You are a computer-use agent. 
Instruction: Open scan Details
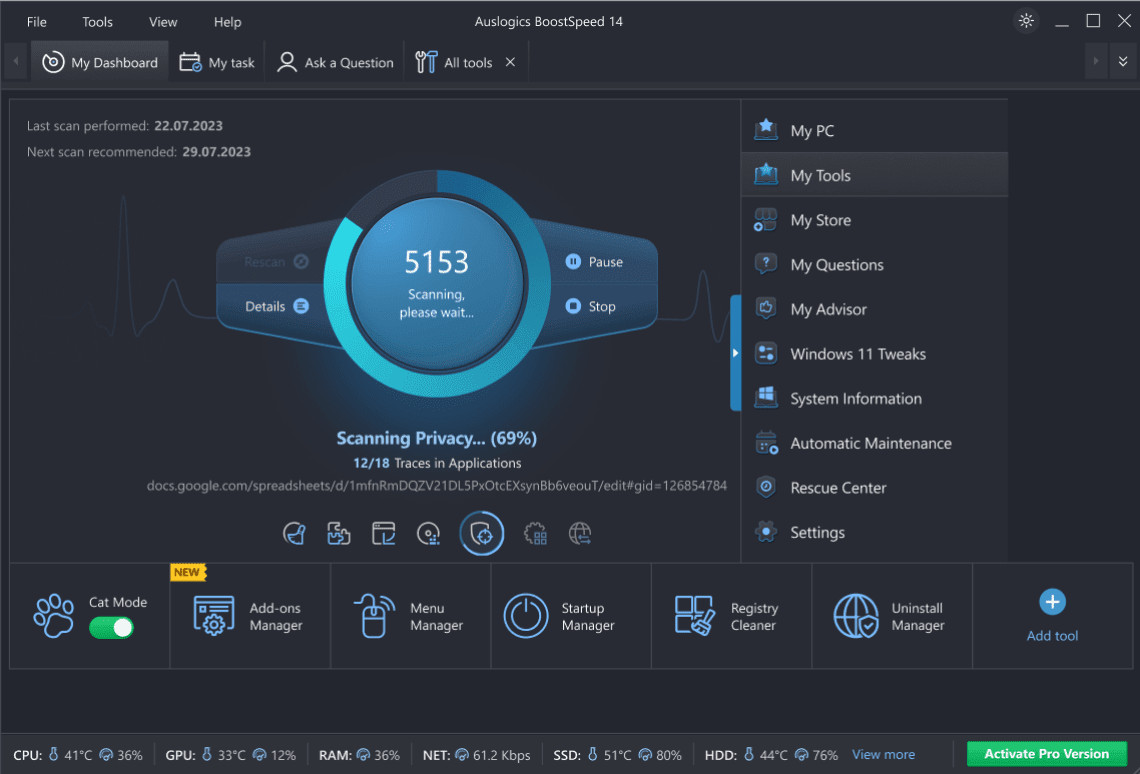(277, 306)
